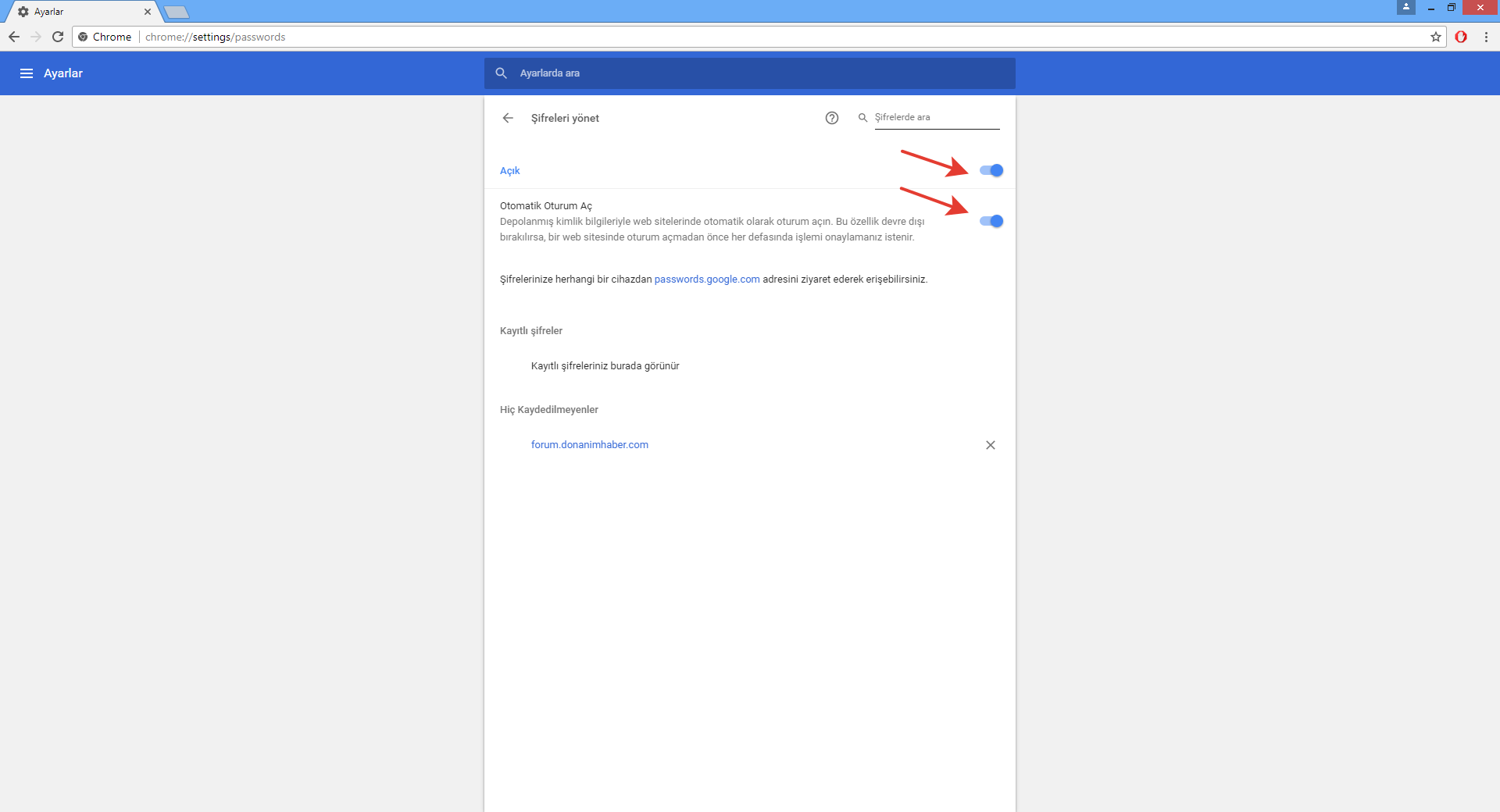Screen dimensions: 1500x812
Task: Turn off the Açık password saving toggle
Action: coord(991,170)
